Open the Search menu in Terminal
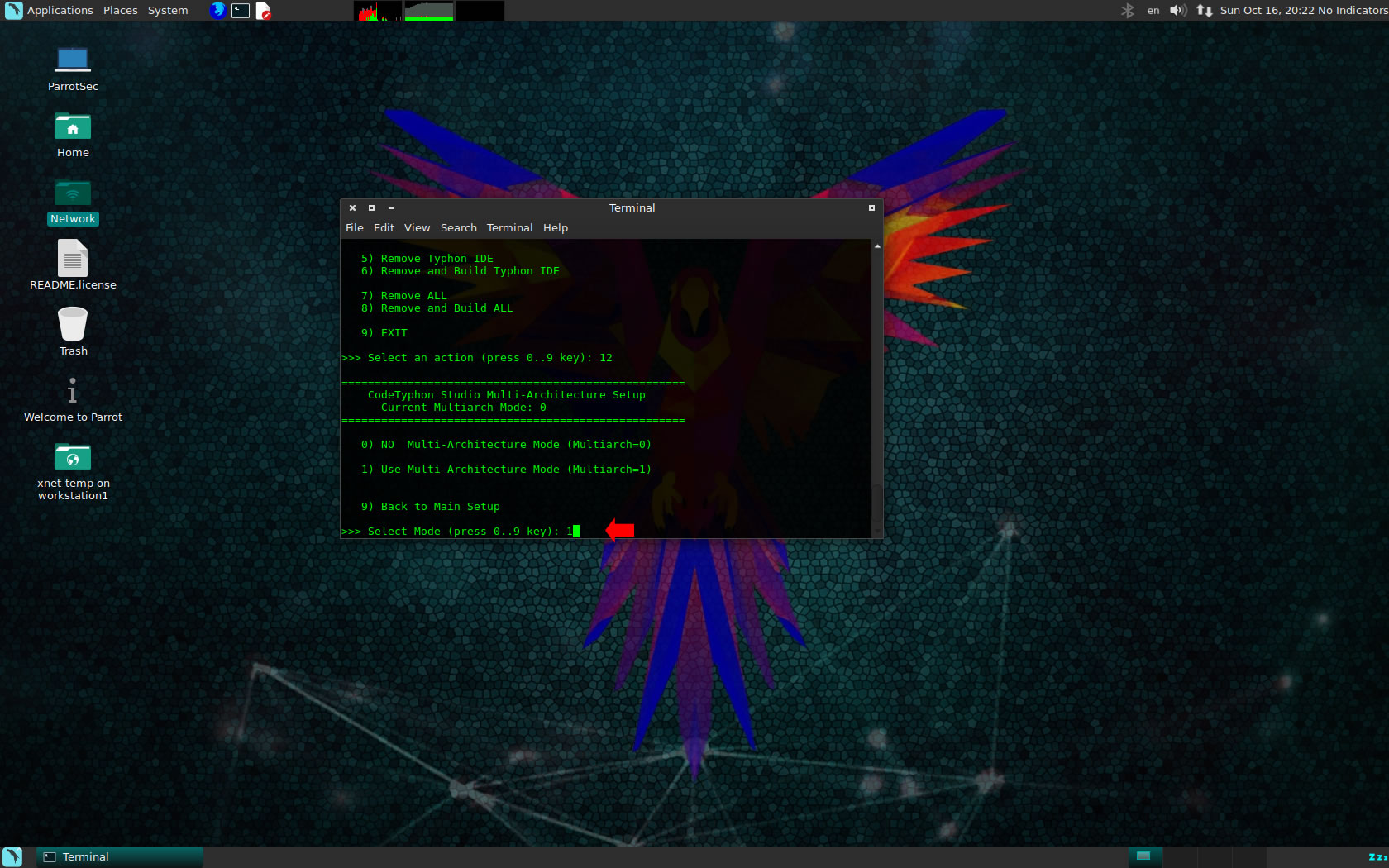This screenshot has width=1389, height=868. (x=458, y=228)
